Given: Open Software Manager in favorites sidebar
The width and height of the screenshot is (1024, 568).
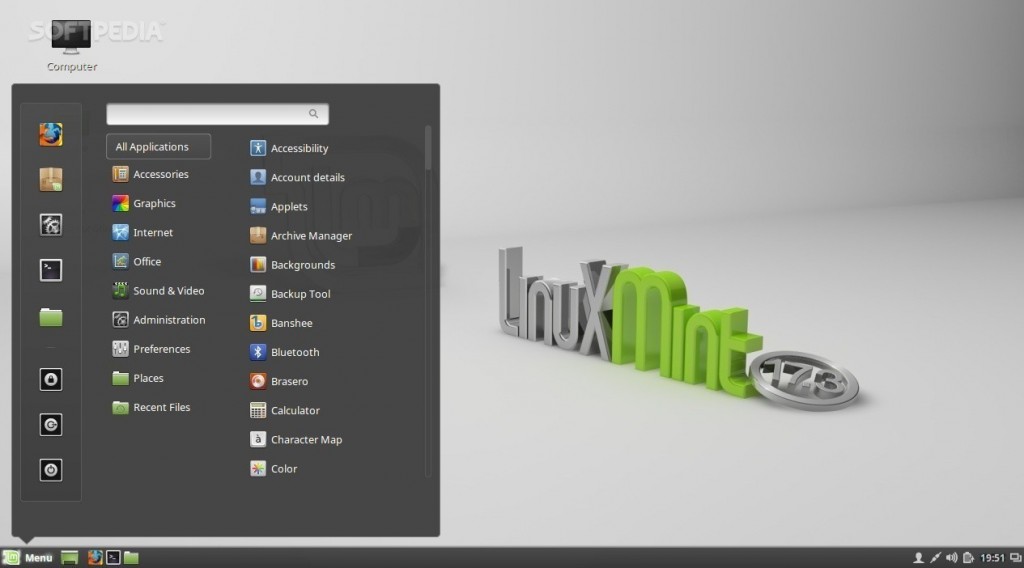Looking at the screenshot, I should 51,179.
